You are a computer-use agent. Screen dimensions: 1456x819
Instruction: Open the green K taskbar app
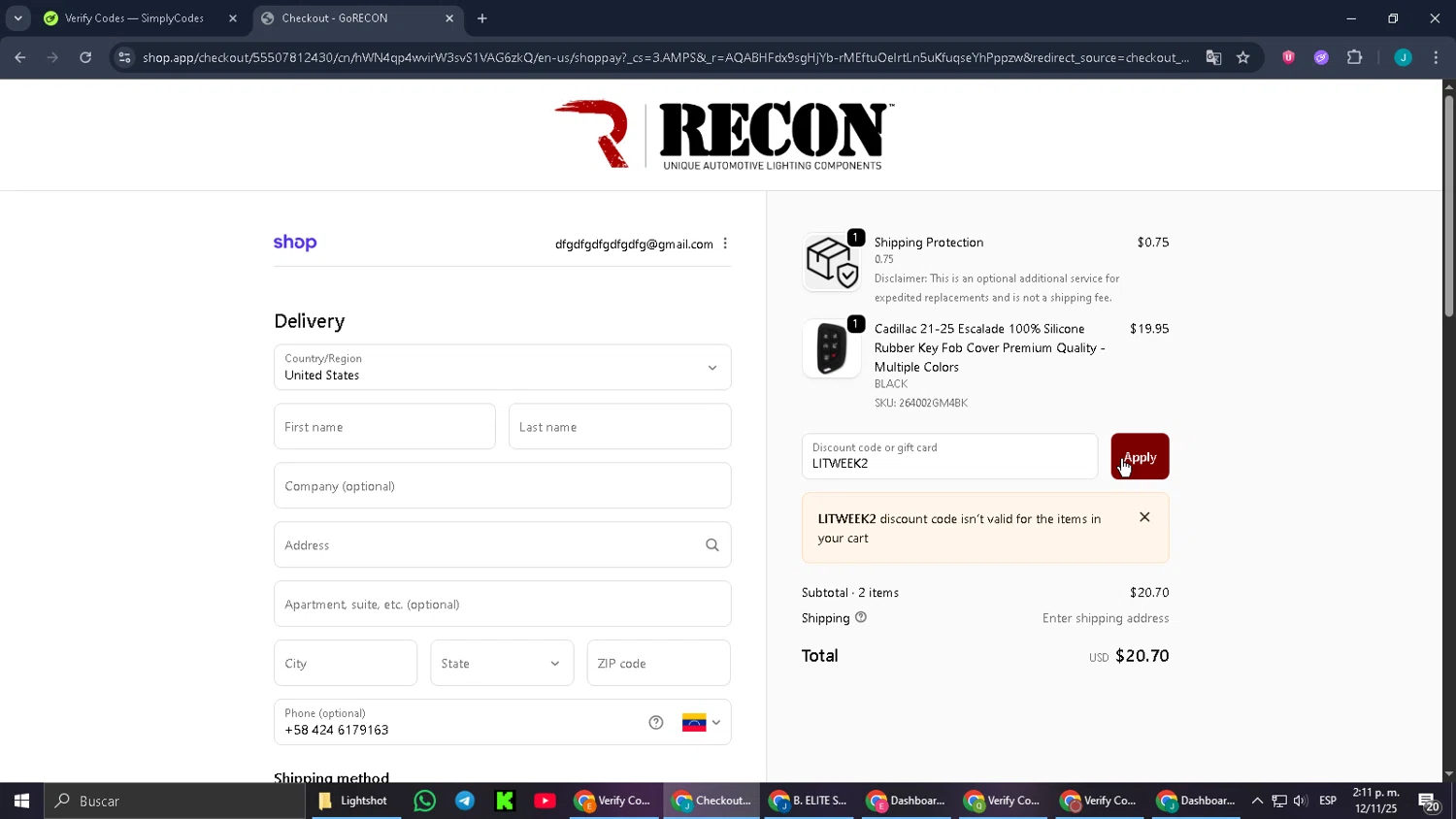point(505,801)
